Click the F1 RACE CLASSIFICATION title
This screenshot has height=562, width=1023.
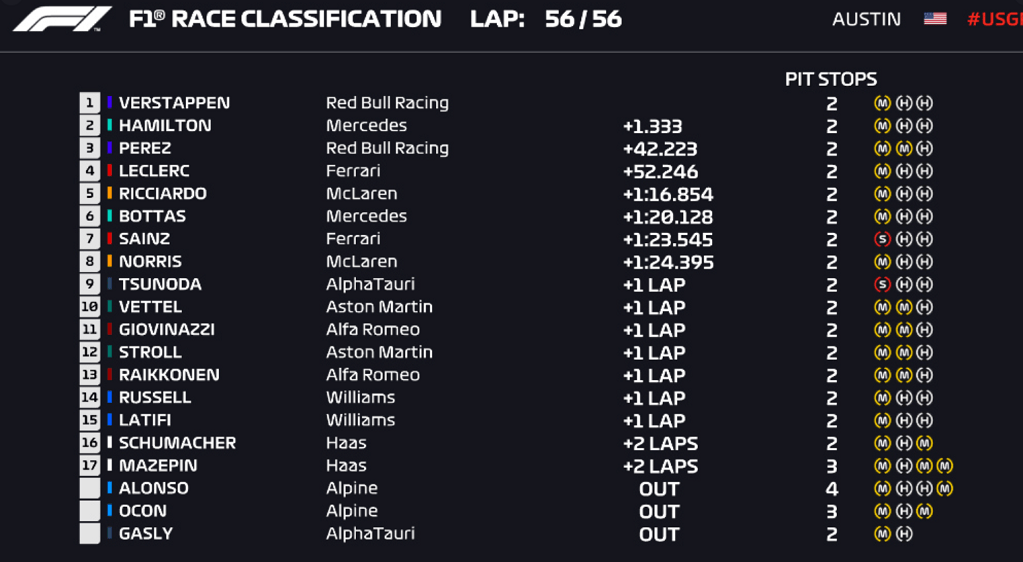[x=285, y=19]
